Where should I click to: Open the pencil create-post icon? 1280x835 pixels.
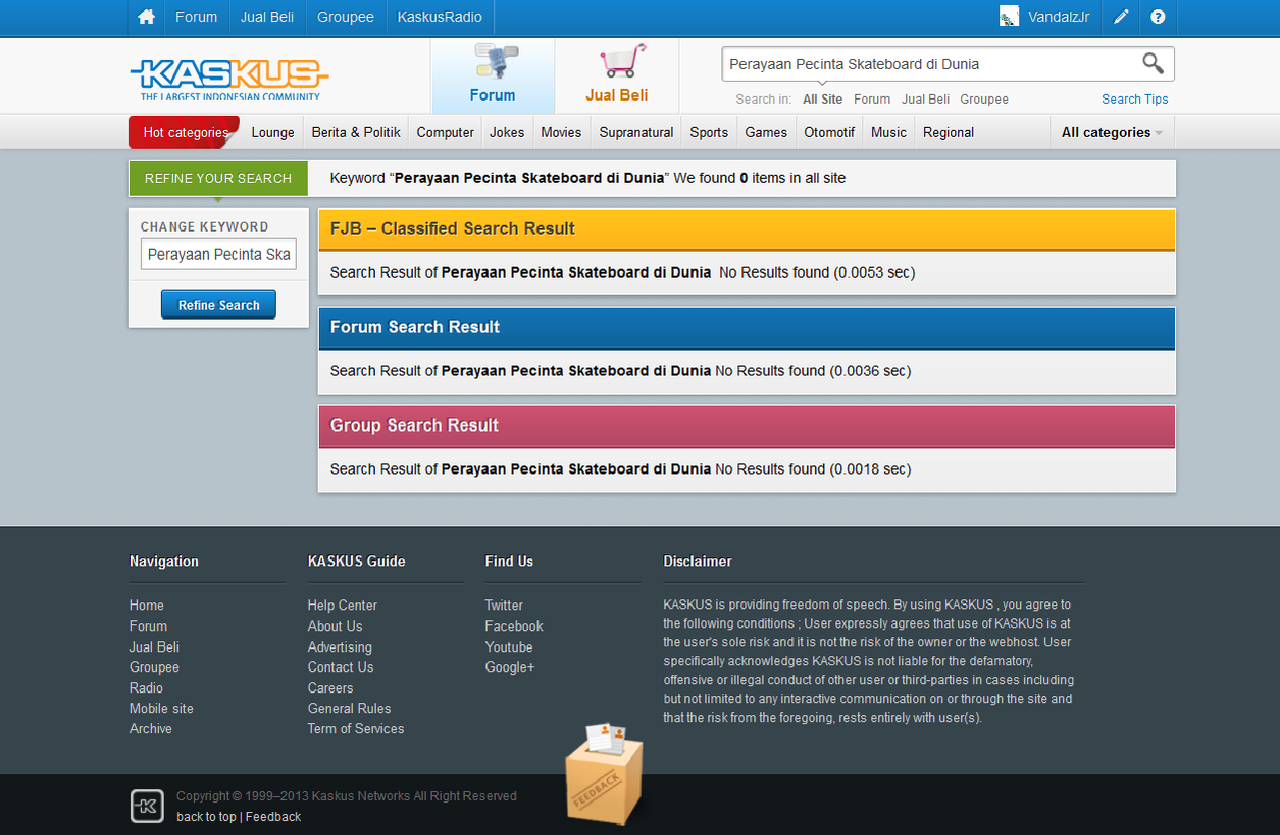1122,17
